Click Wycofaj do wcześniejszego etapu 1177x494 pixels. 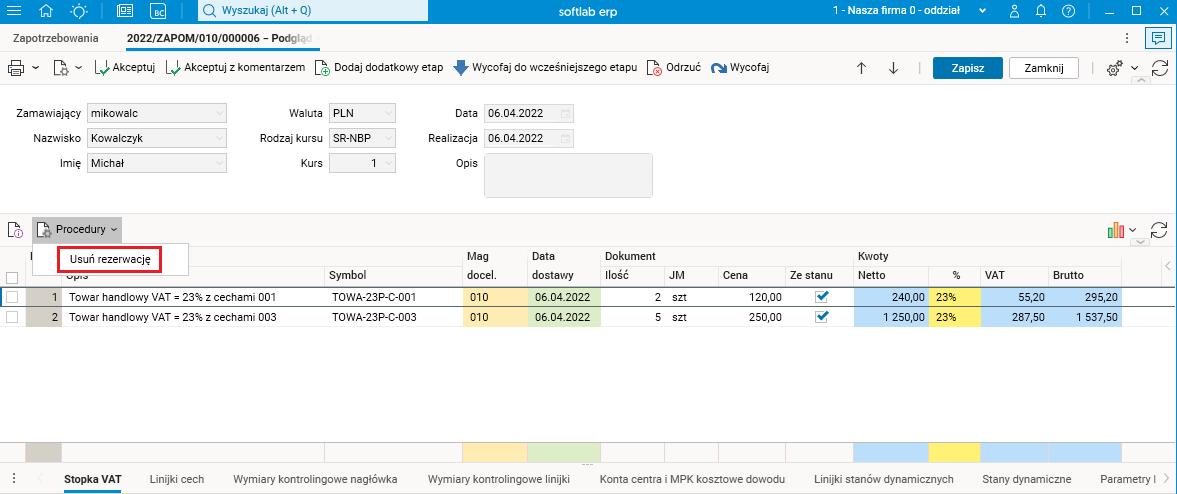pos(545,68)
